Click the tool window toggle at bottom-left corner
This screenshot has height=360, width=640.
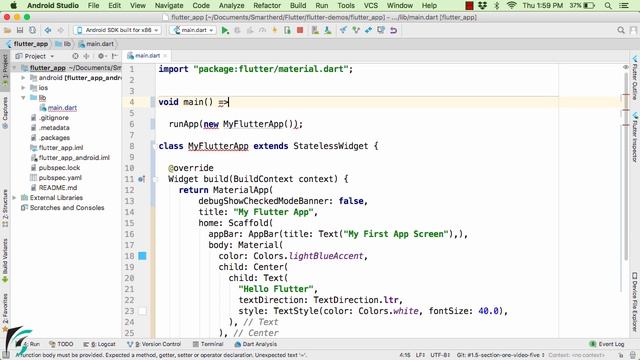tap(5, 355)
